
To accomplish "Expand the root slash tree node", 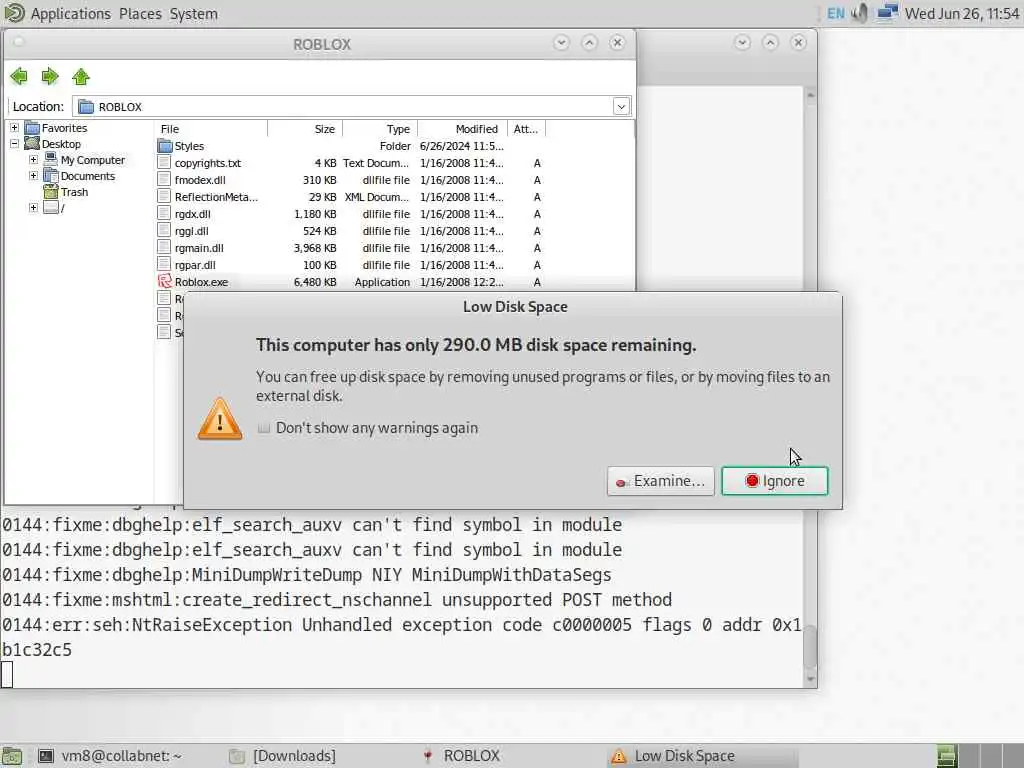I will click(x=33, y=208).
